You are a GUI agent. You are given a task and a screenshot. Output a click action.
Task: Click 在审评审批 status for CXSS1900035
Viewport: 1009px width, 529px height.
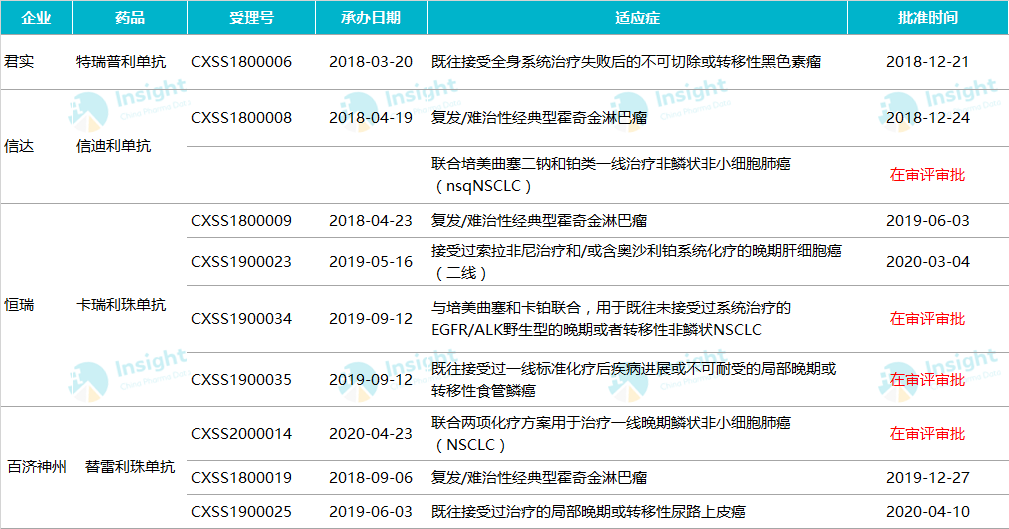pos(928,380)
